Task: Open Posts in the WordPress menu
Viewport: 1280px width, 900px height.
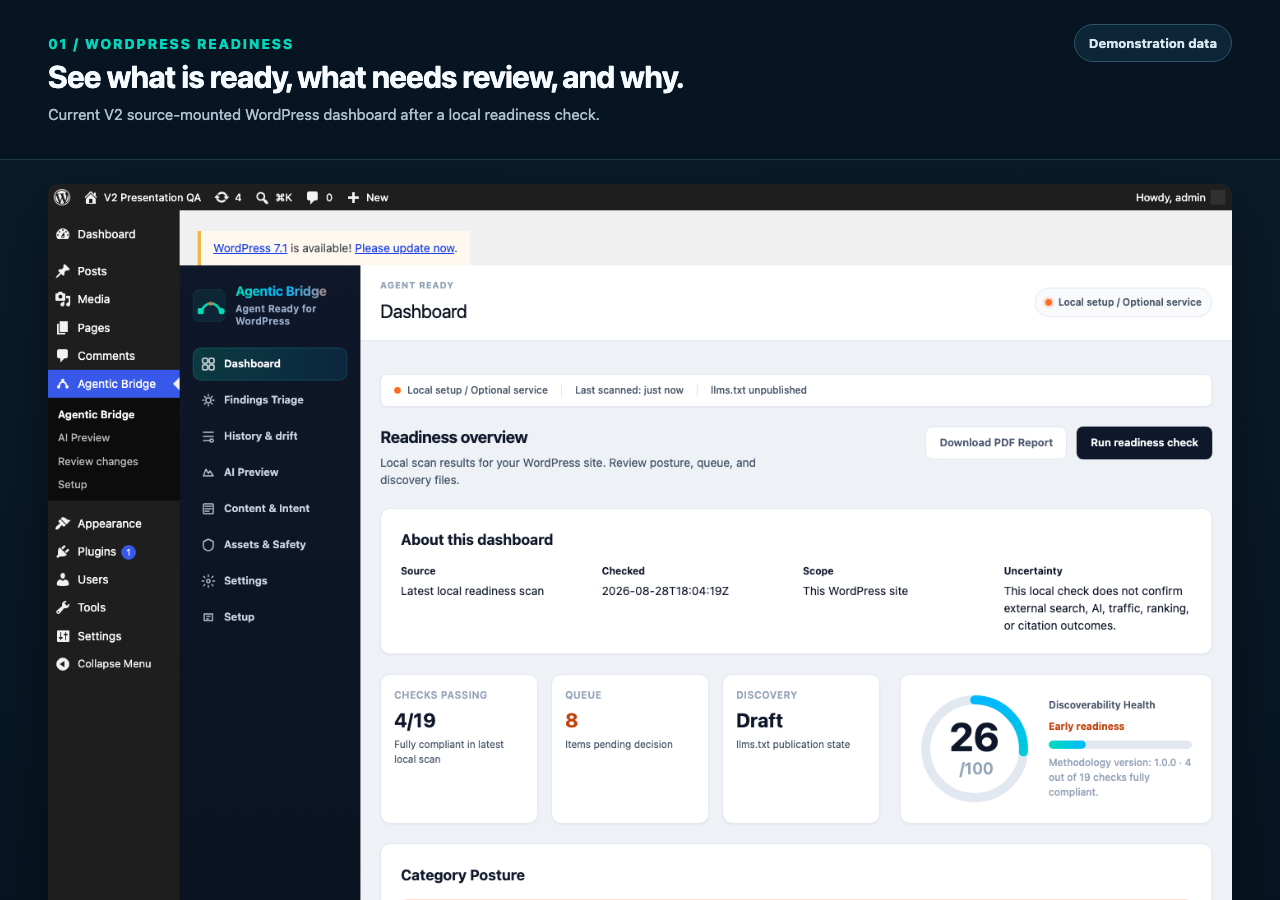Action: [114, 271]
